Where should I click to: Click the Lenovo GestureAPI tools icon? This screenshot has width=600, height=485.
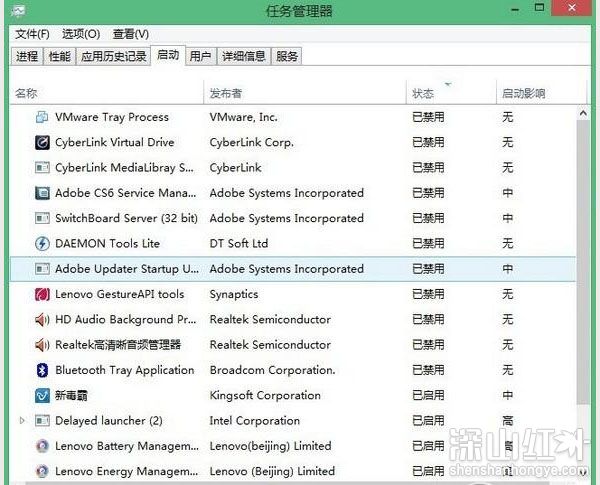[x=42, y=294]
